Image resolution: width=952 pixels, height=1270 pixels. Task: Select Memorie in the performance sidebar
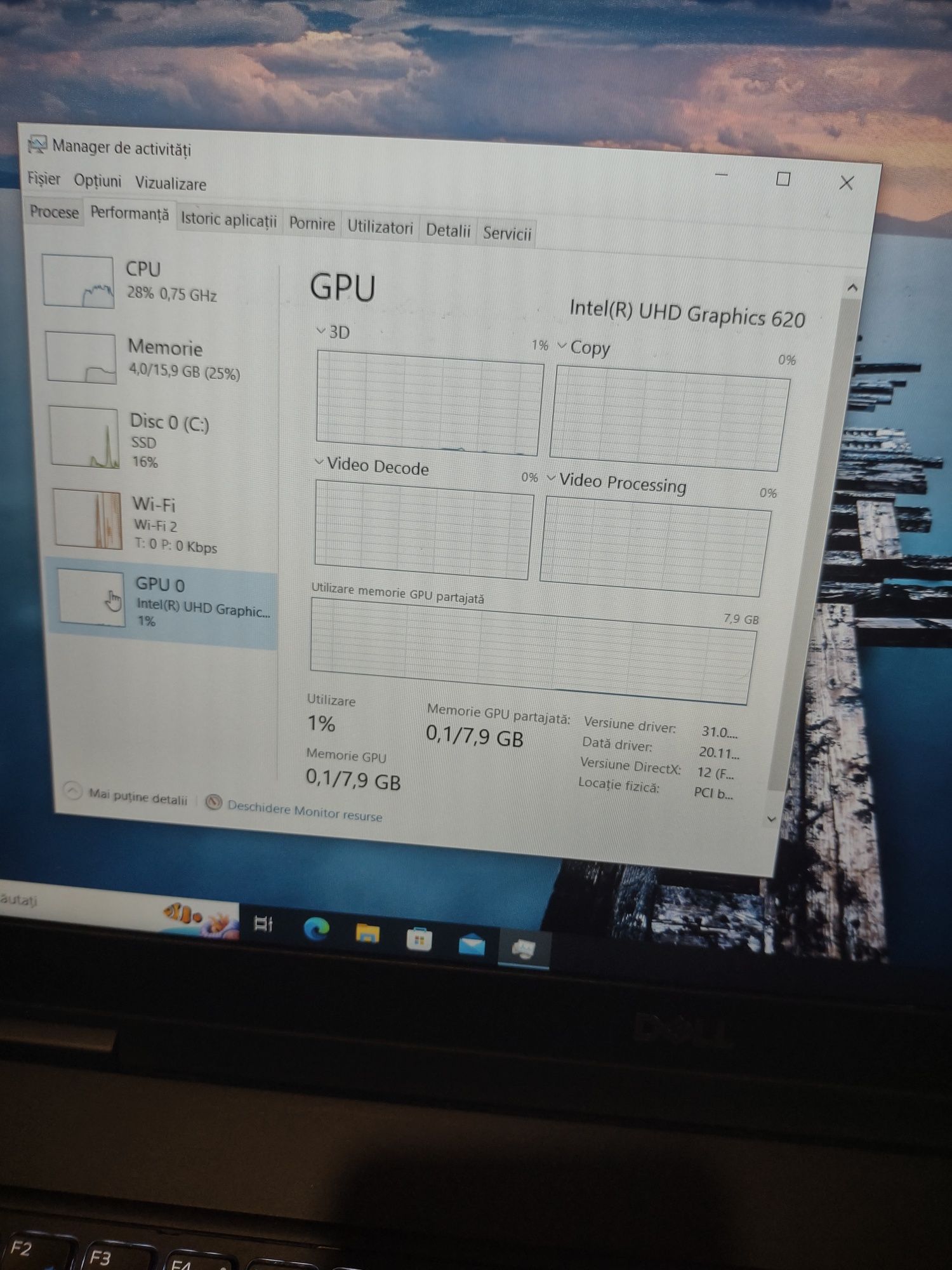159,359
